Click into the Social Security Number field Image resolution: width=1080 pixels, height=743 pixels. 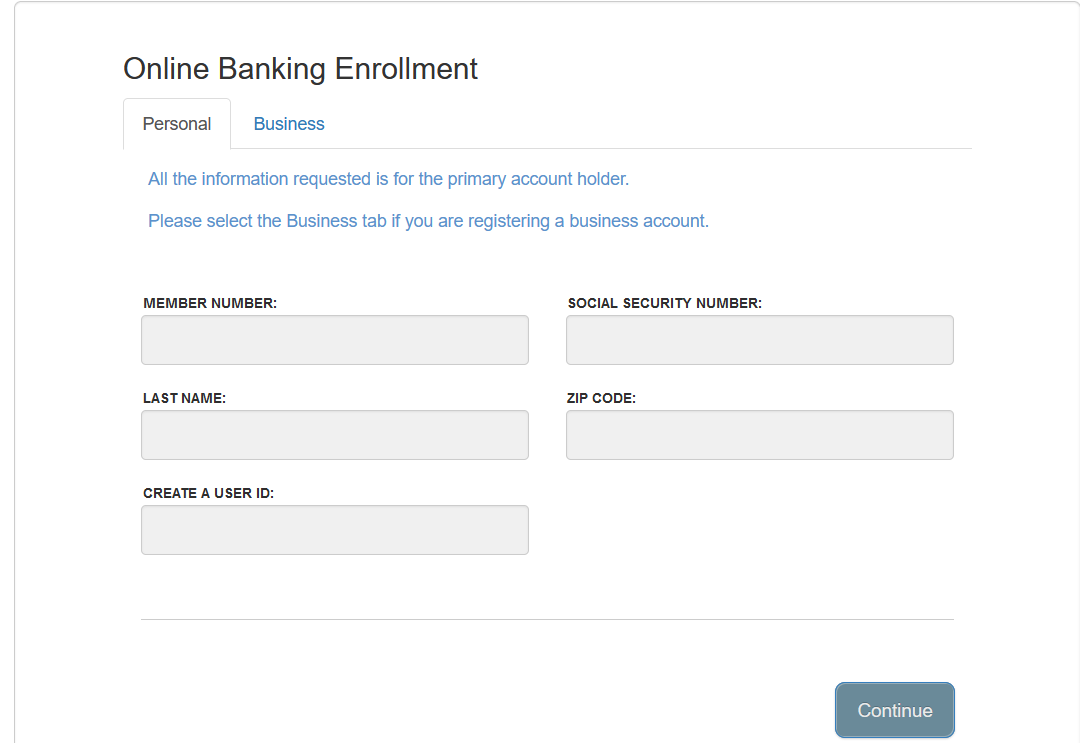(x=760, y=340)
